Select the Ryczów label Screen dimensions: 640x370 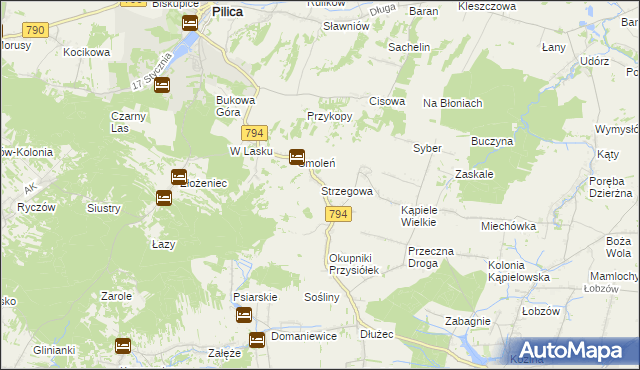[x=36, y=207]
